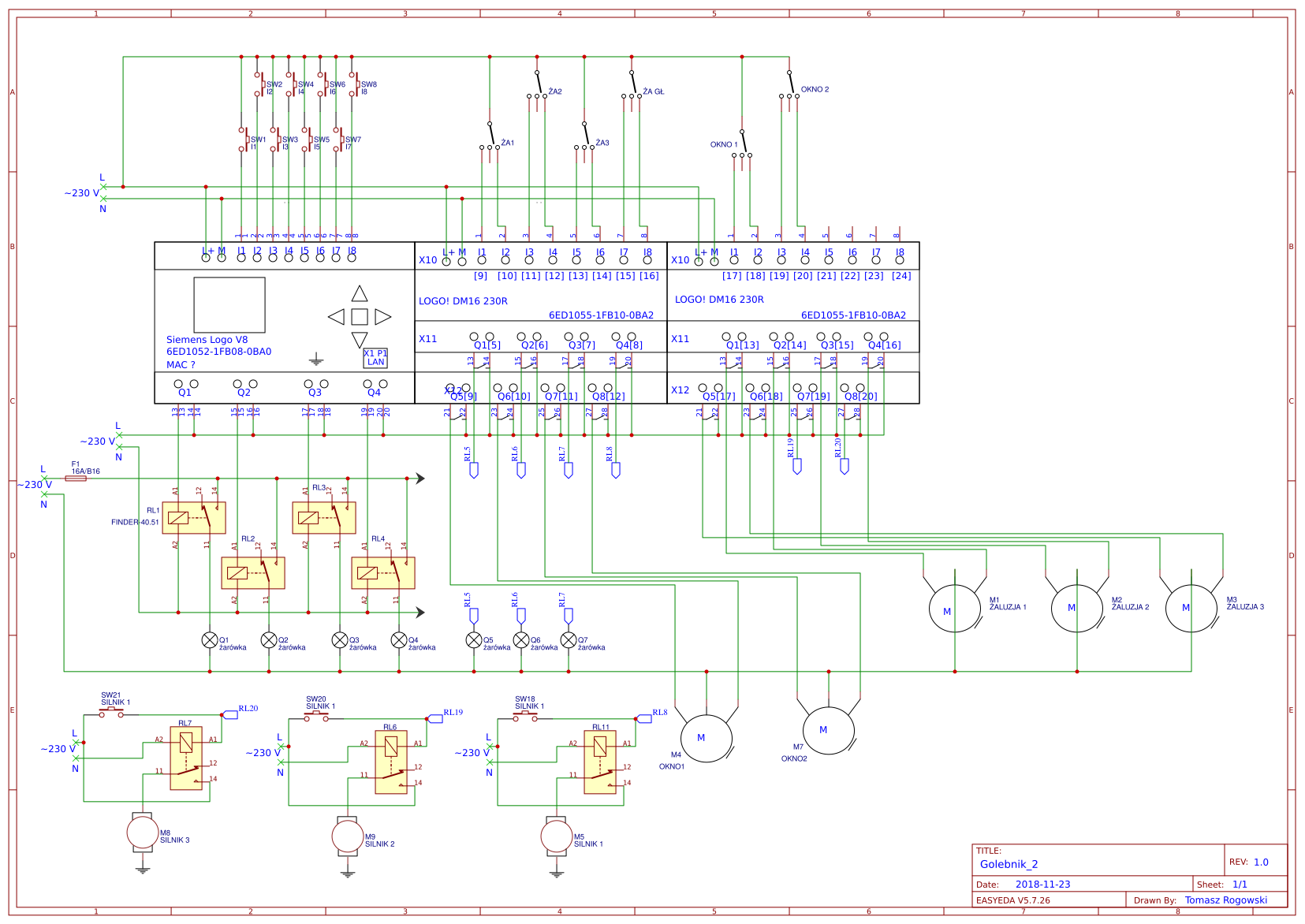Select the M4 OKNO1 motor symbol
The width and height of the screenshot is (1305, 924).
[706, 739]
